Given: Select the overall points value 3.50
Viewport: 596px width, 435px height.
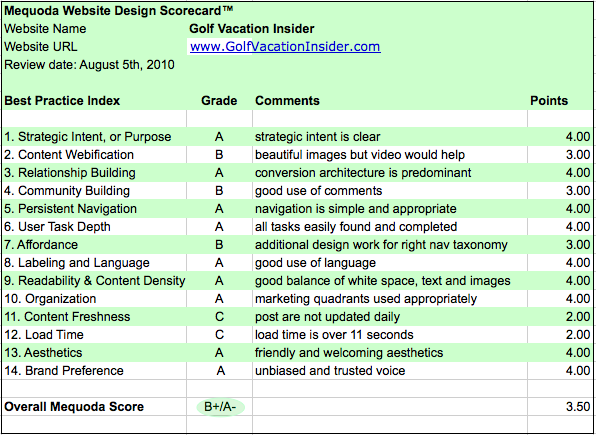Looking at the screenshot, I should pyautogui.click(x=578, y=406).
